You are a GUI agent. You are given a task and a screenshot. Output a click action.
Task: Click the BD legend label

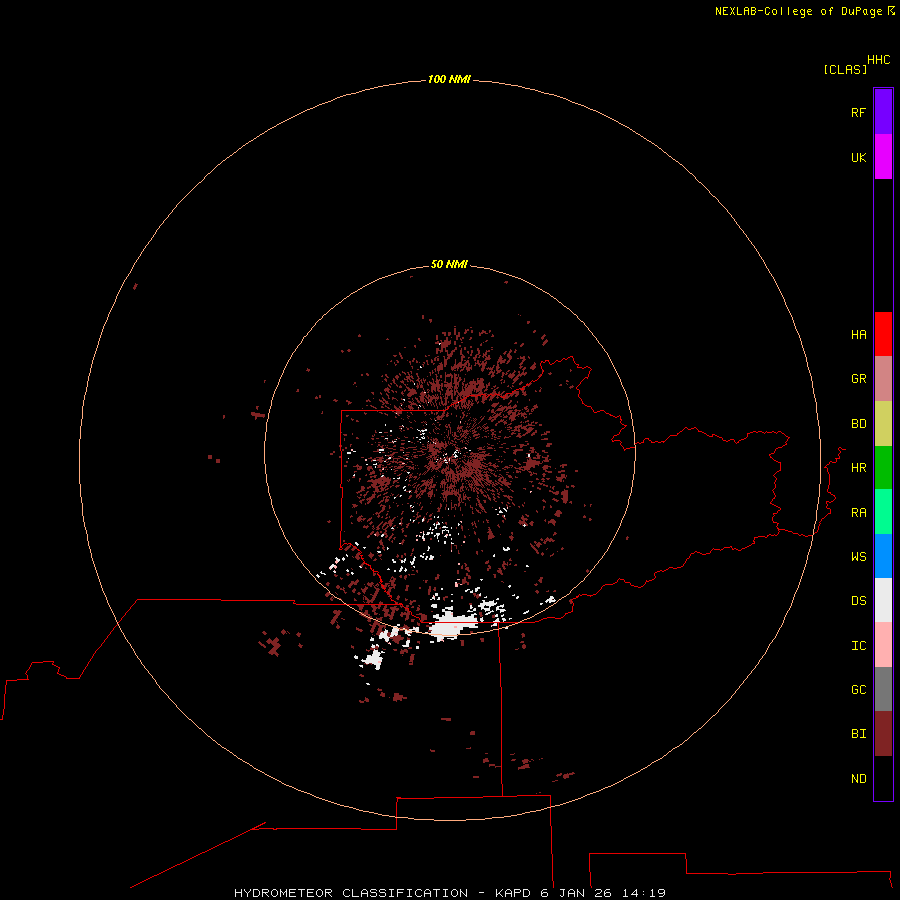[858, 424]
